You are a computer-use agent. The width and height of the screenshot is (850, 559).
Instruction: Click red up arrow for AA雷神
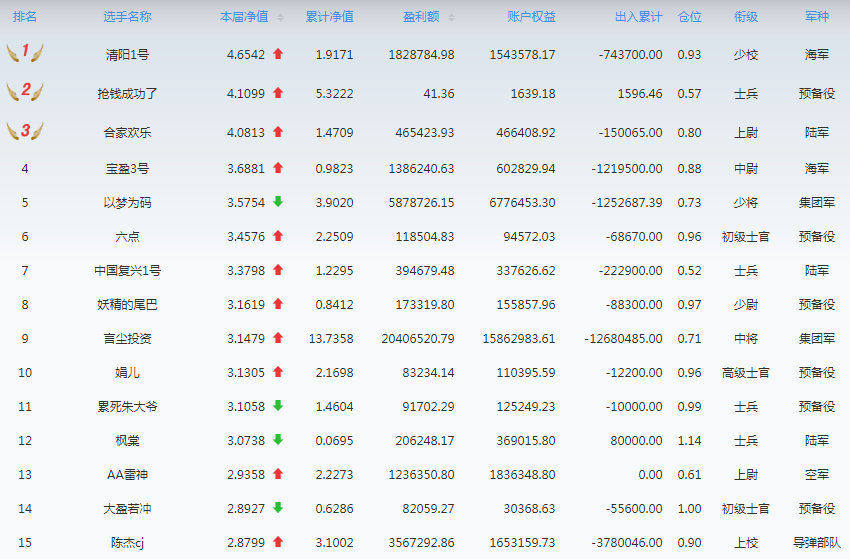pos(278,474)
